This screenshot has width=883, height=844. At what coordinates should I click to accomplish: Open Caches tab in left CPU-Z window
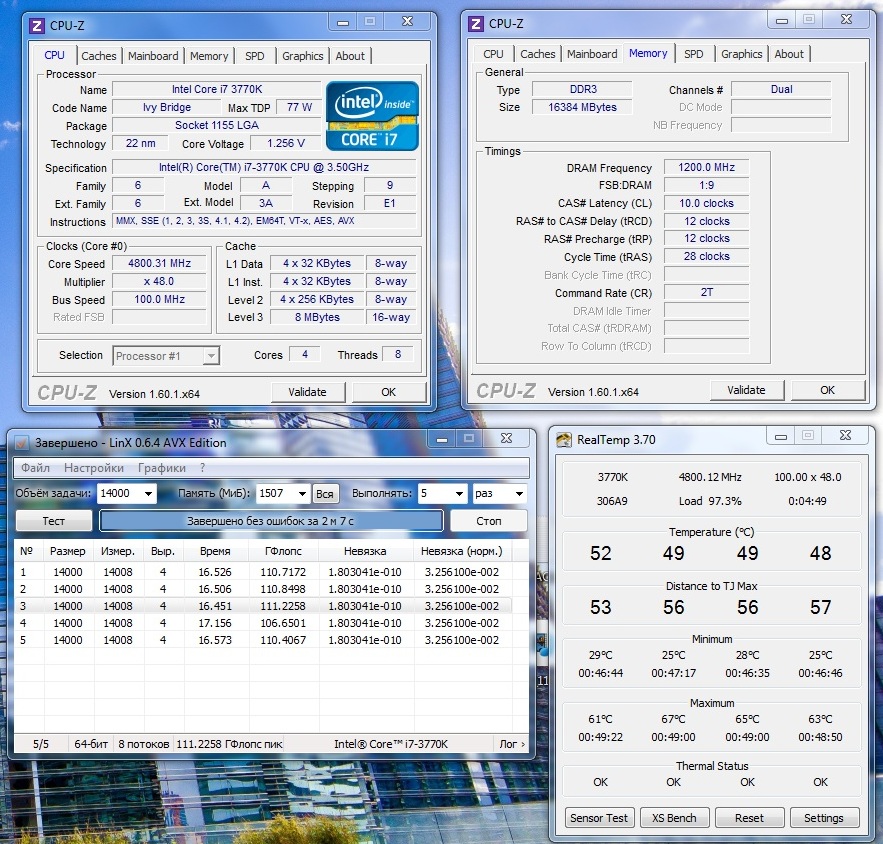pos(99,56)
